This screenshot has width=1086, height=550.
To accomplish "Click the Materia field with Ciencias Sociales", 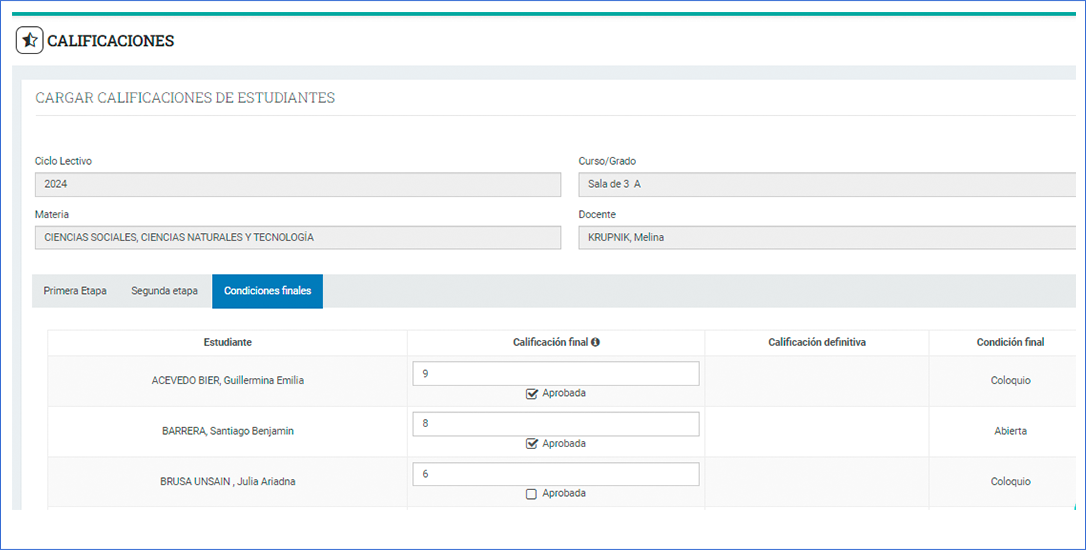I will click(x=297, y=237).
